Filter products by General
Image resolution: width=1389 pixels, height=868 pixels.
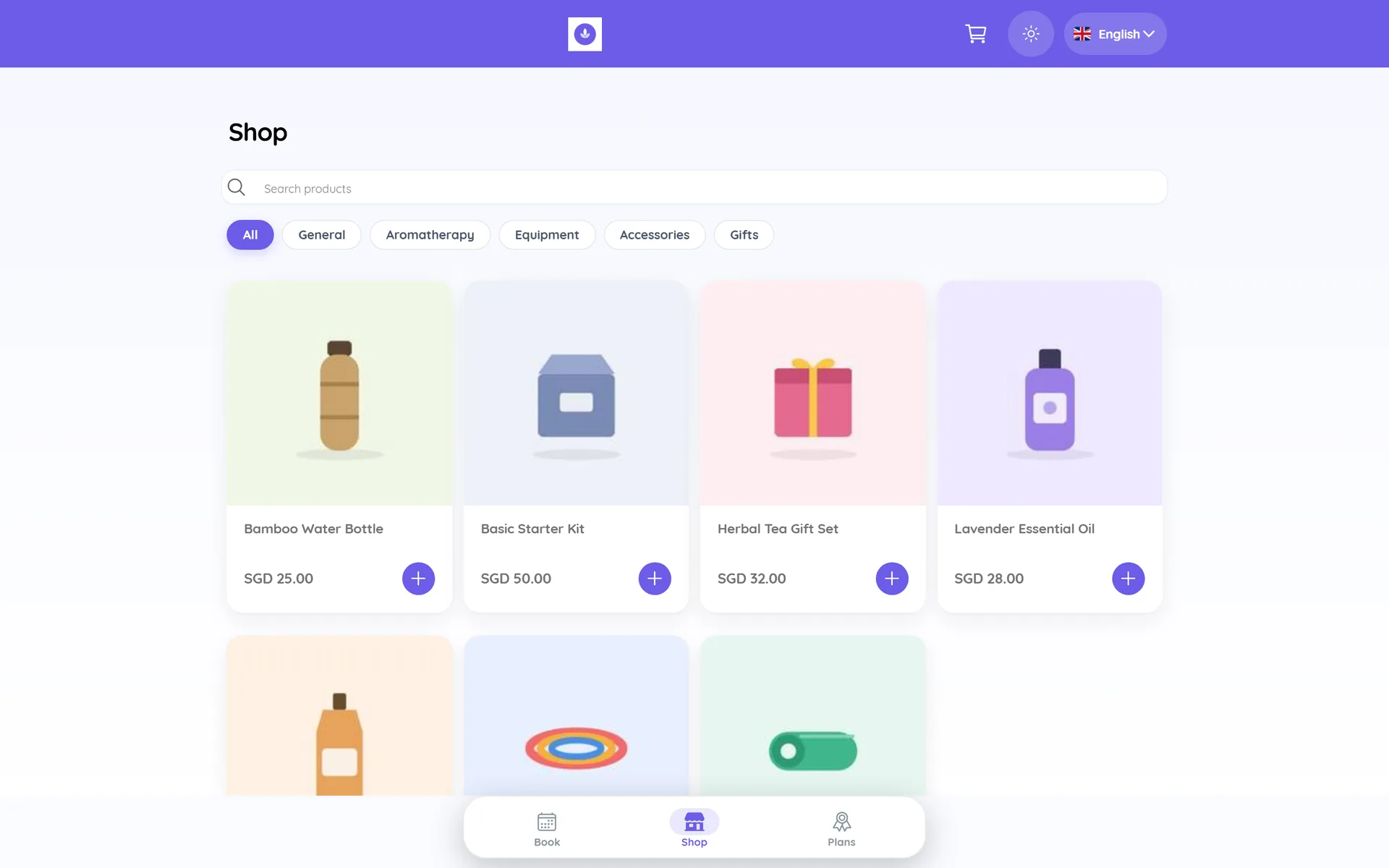point(322,235)
